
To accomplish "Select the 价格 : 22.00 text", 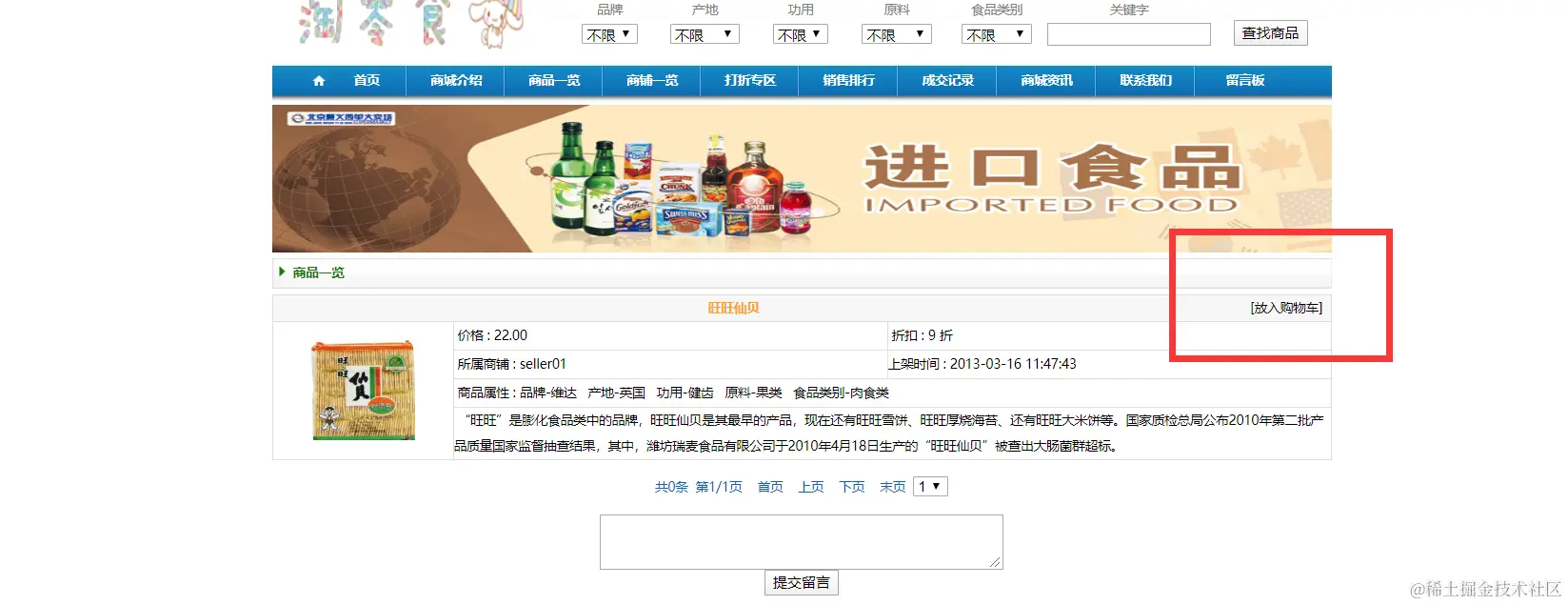I will pyautogui.click(x=492, y=335).
